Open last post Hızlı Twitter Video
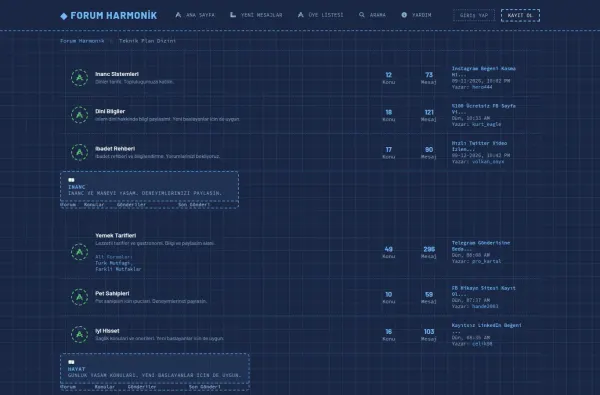Viewport: 600px width, 395px height. [x=479, y=146]
